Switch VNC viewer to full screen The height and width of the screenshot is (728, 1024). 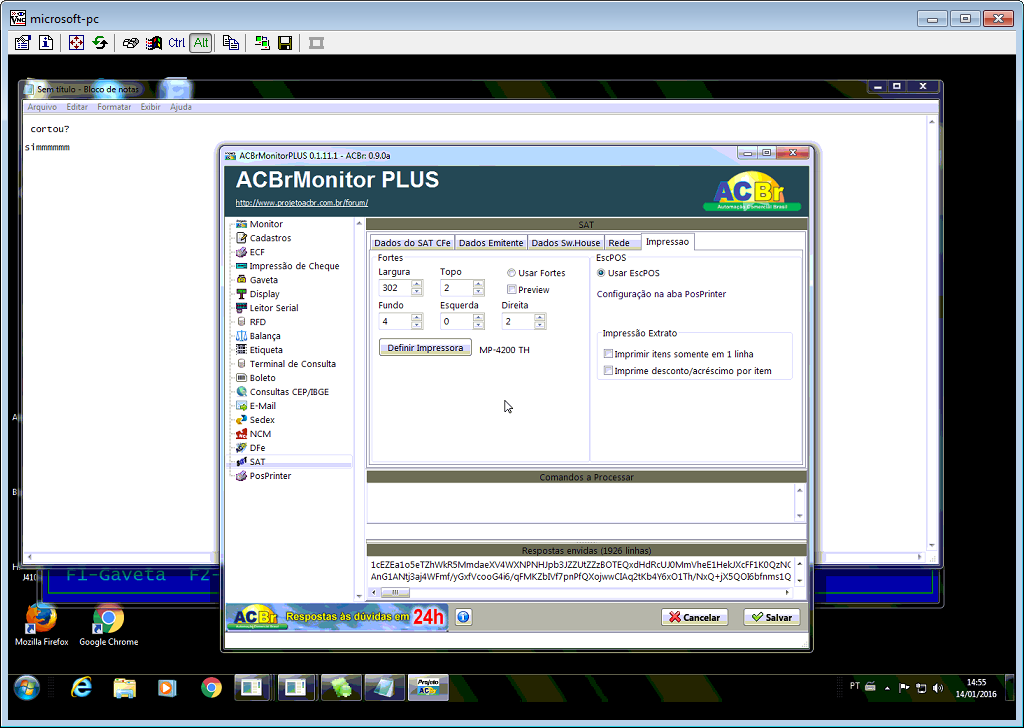click(x=76, y=43)
